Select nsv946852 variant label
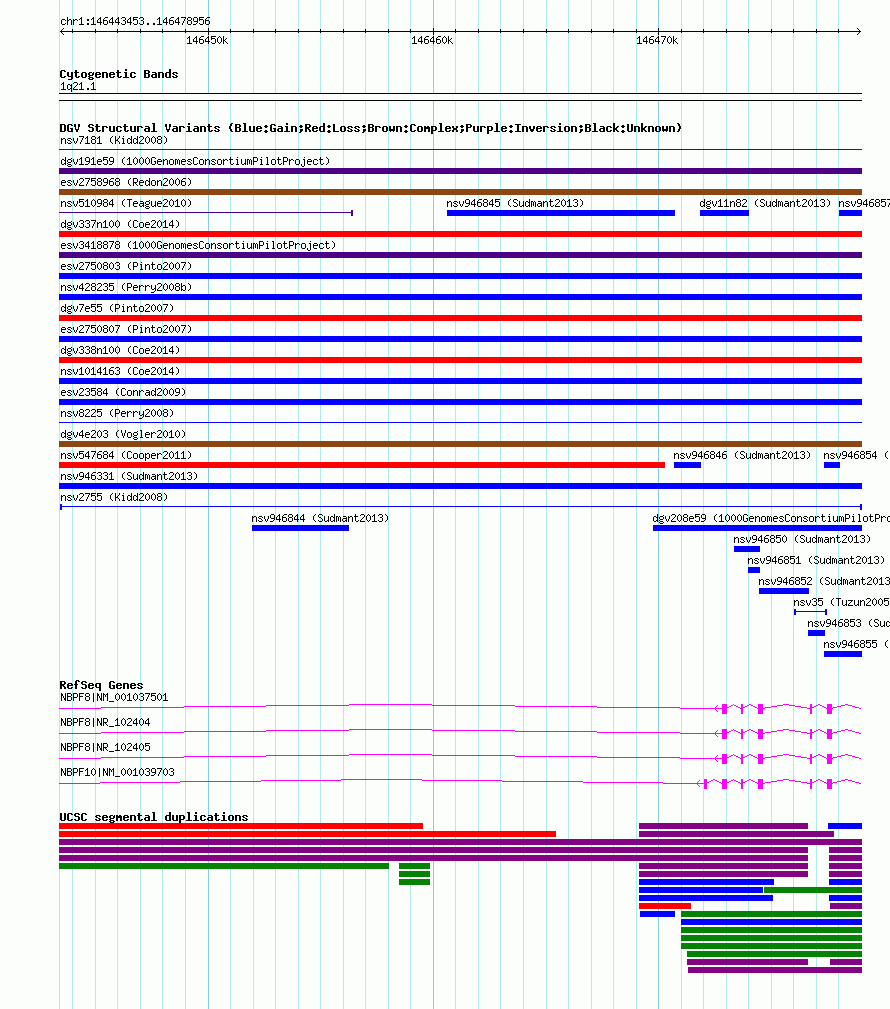The height and width of the screenshot is (1009, 890). pos(824,582)
